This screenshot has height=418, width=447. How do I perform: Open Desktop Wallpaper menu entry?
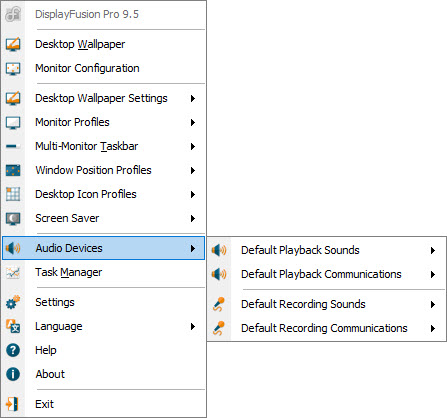tap(104, 44)
